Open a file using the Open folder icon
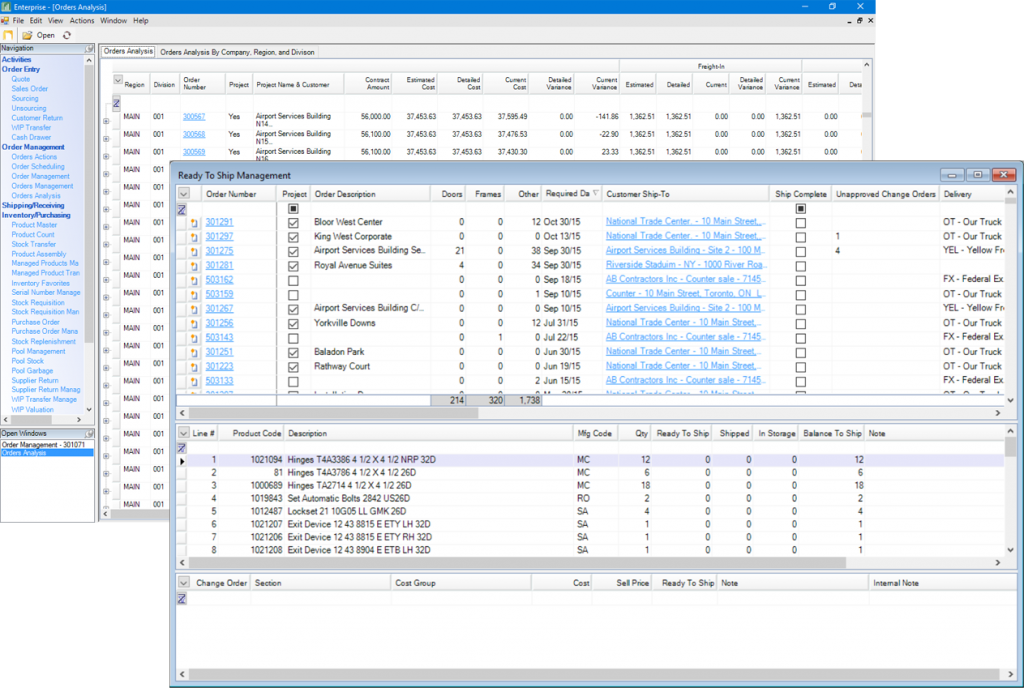Image resolution: width=1024 pixels, height=688 pixels. (x=28, y=35)
